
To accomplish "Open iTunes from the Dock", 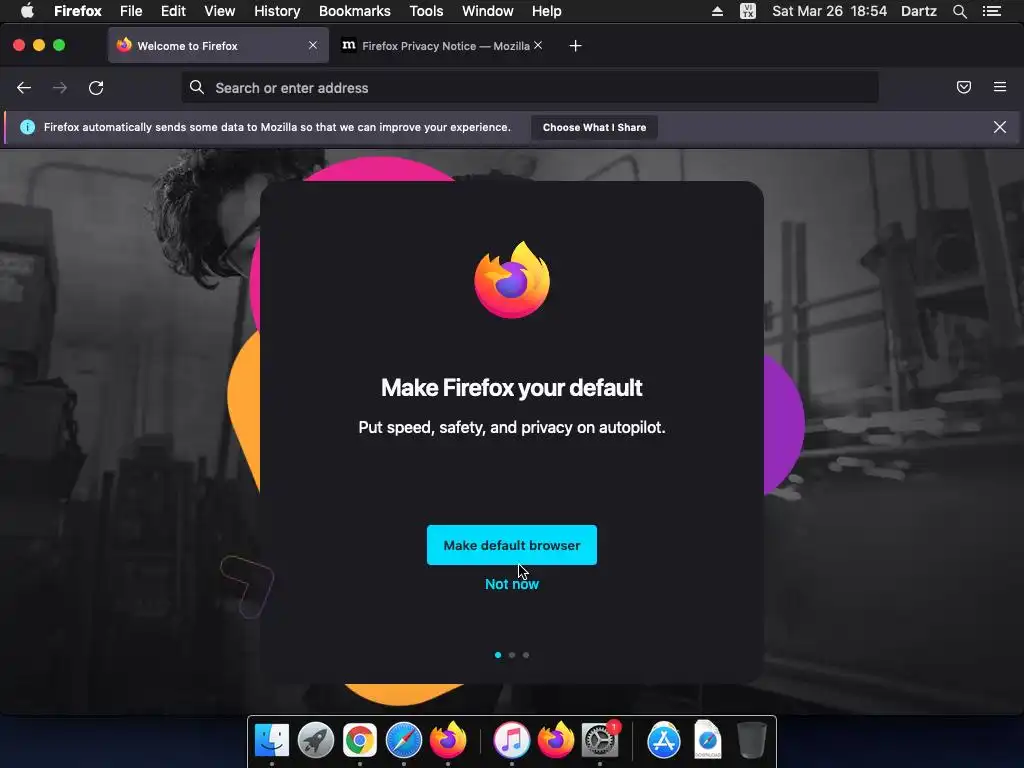I will click(511, 740).
